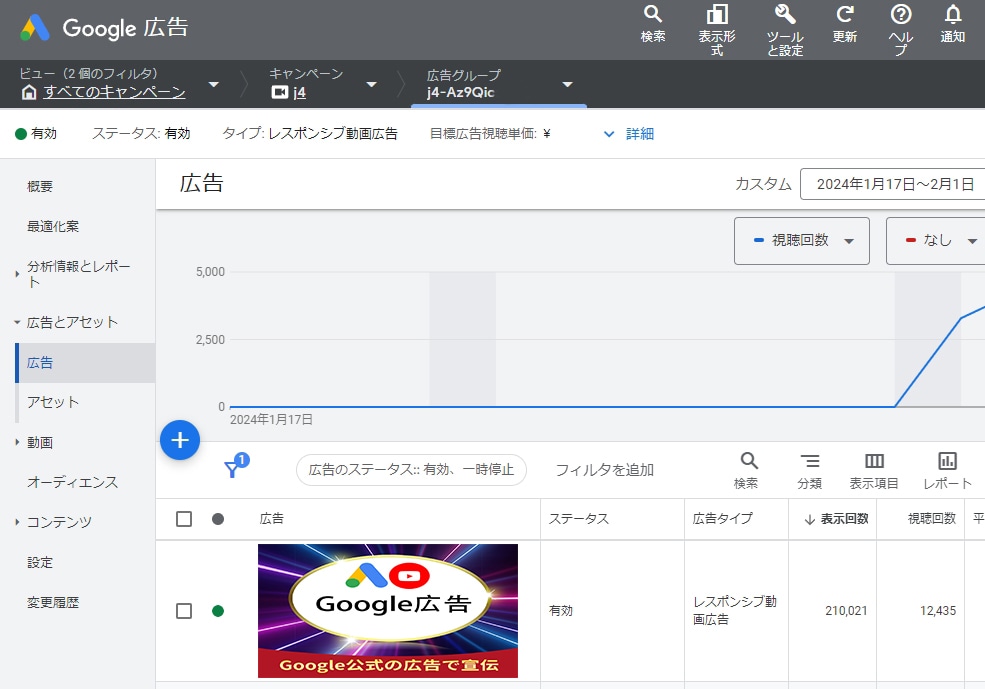Click the 詳細 link

click(639, 134)
